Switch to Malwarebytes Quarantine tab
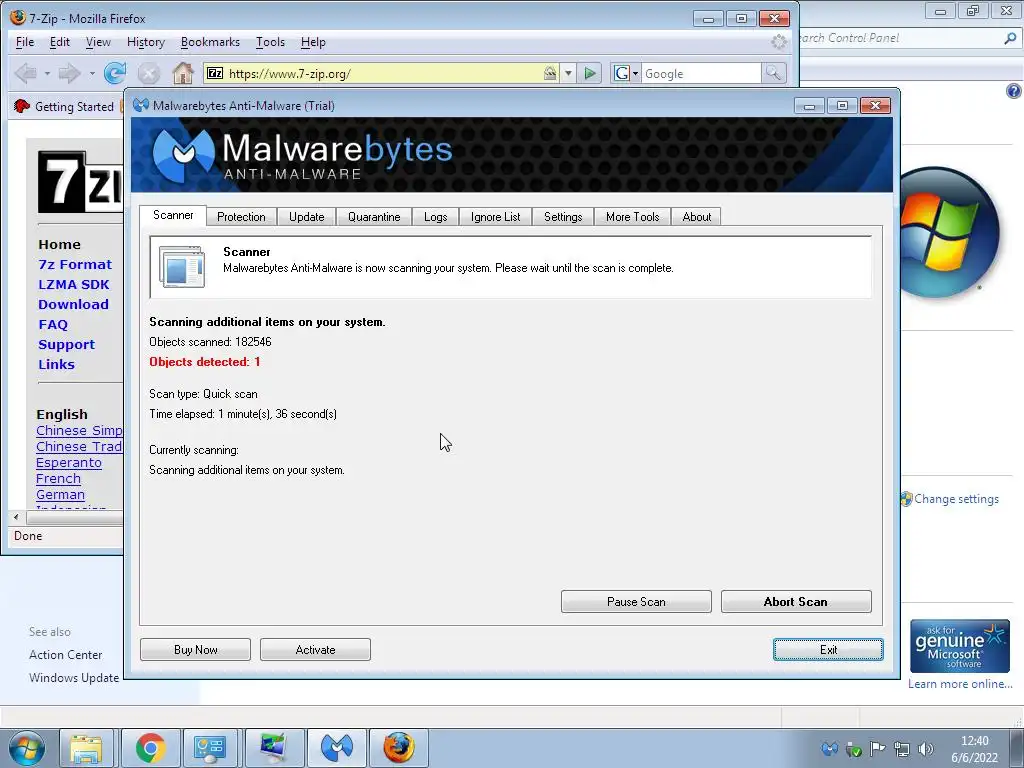 pyautogui.click(x=374, y=217)
